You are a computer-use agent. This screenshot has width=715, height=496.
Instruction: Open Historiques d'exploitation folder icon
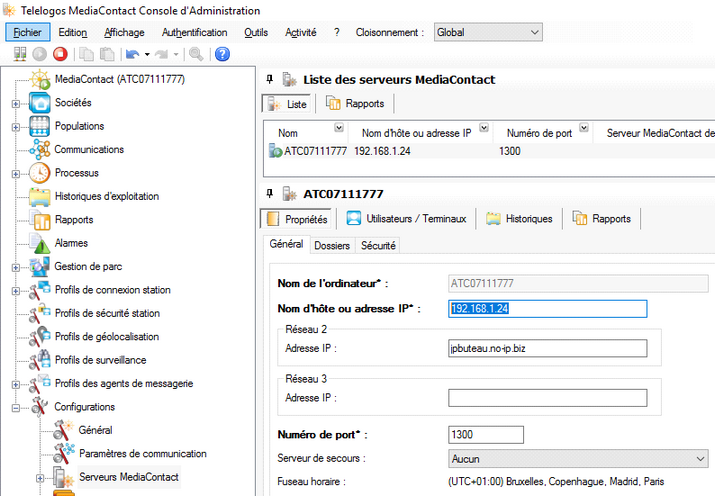pyautogui.click(x=40, y=196)
